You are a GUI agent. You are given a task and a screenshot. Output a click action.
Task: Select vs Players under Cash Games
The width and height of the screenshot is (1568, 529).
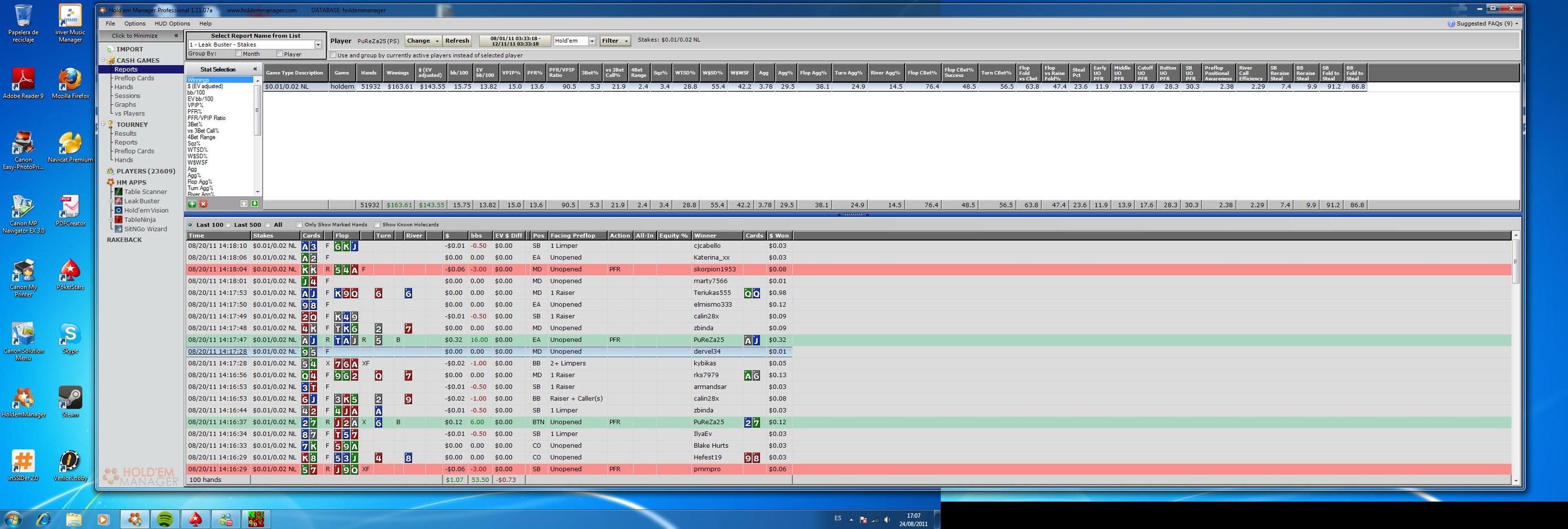[130, 113]
